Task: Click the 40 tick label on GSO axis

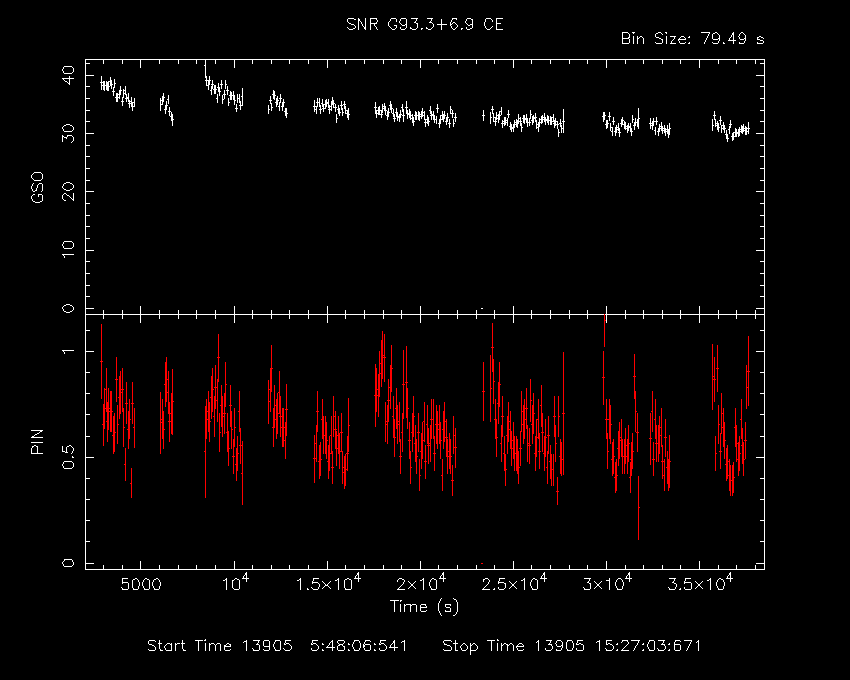Action: point(68,75)
